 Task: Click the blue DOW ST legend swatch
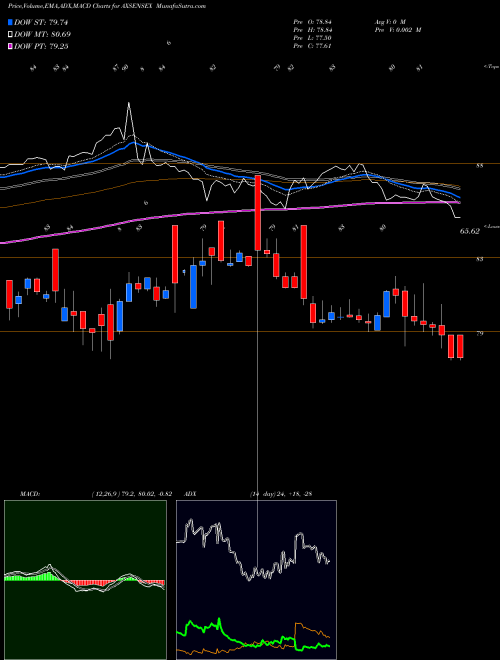[x=10, y=22]
